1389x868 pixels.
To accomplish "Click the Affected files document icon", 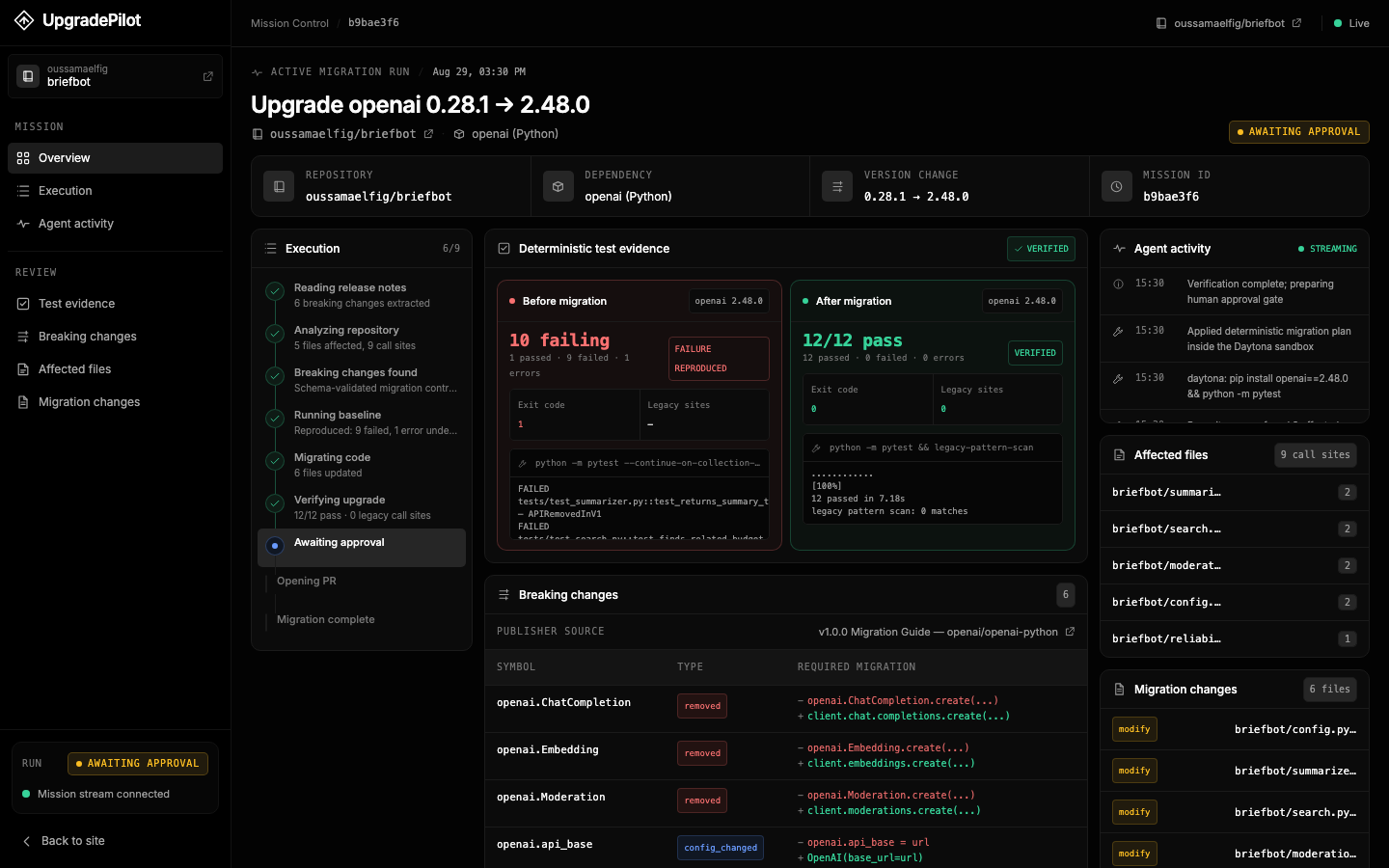I will coord(1119,455).
